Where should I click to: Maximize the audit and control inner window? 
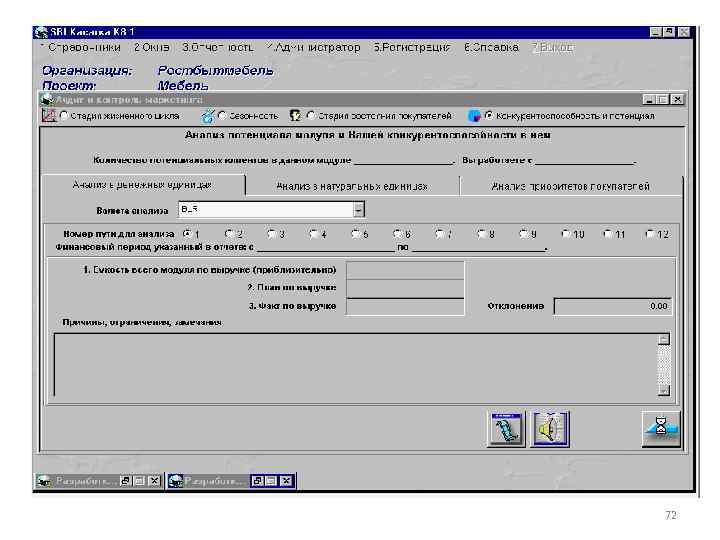[x=663, y=100]
